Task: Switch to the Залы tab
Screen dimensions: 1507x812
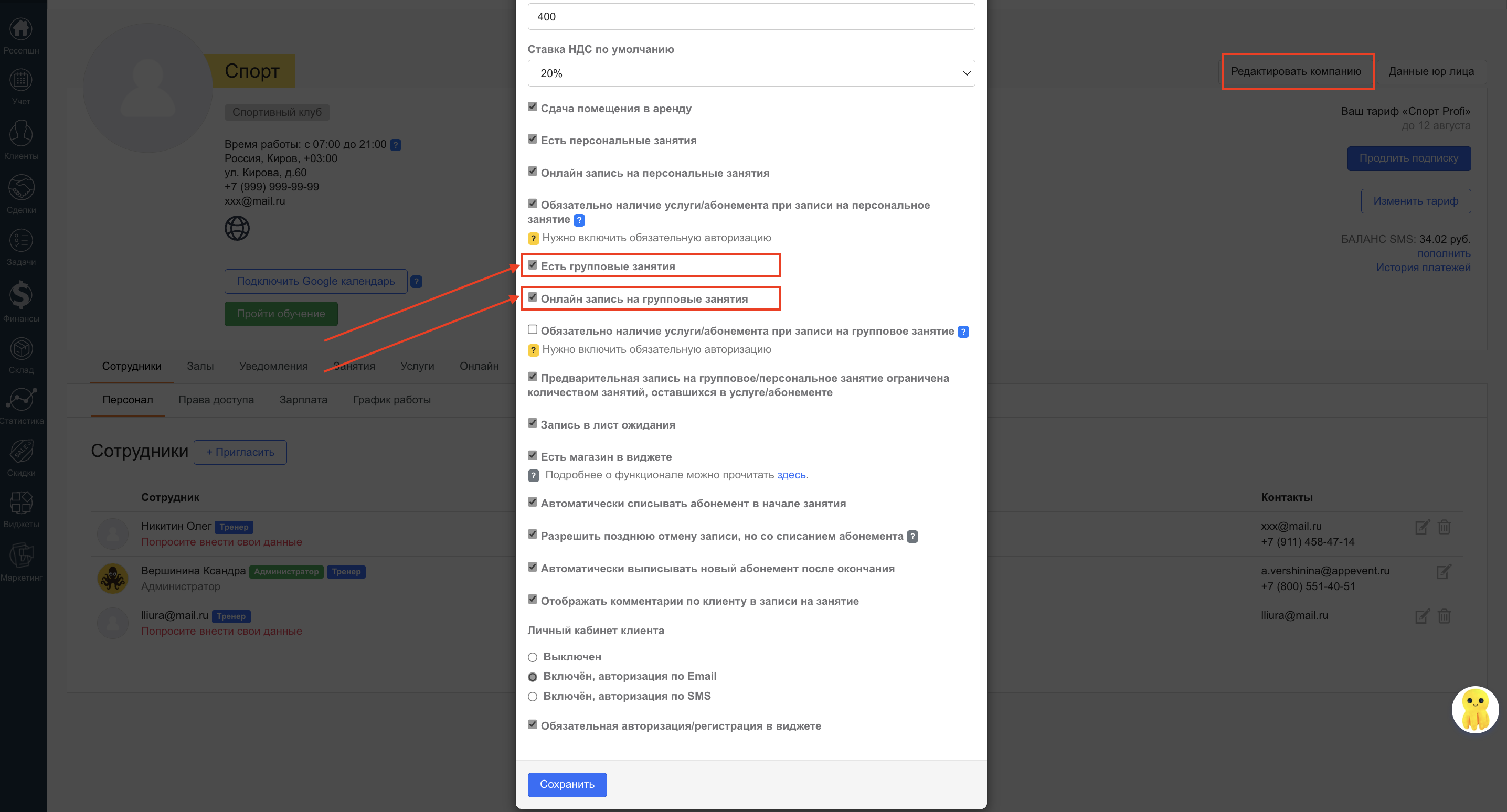Action: (200, 366)
